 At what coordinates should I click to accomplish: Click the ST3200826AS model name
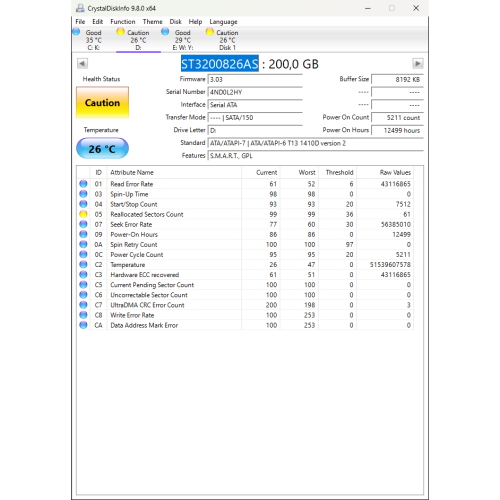[x=220, y=64]
